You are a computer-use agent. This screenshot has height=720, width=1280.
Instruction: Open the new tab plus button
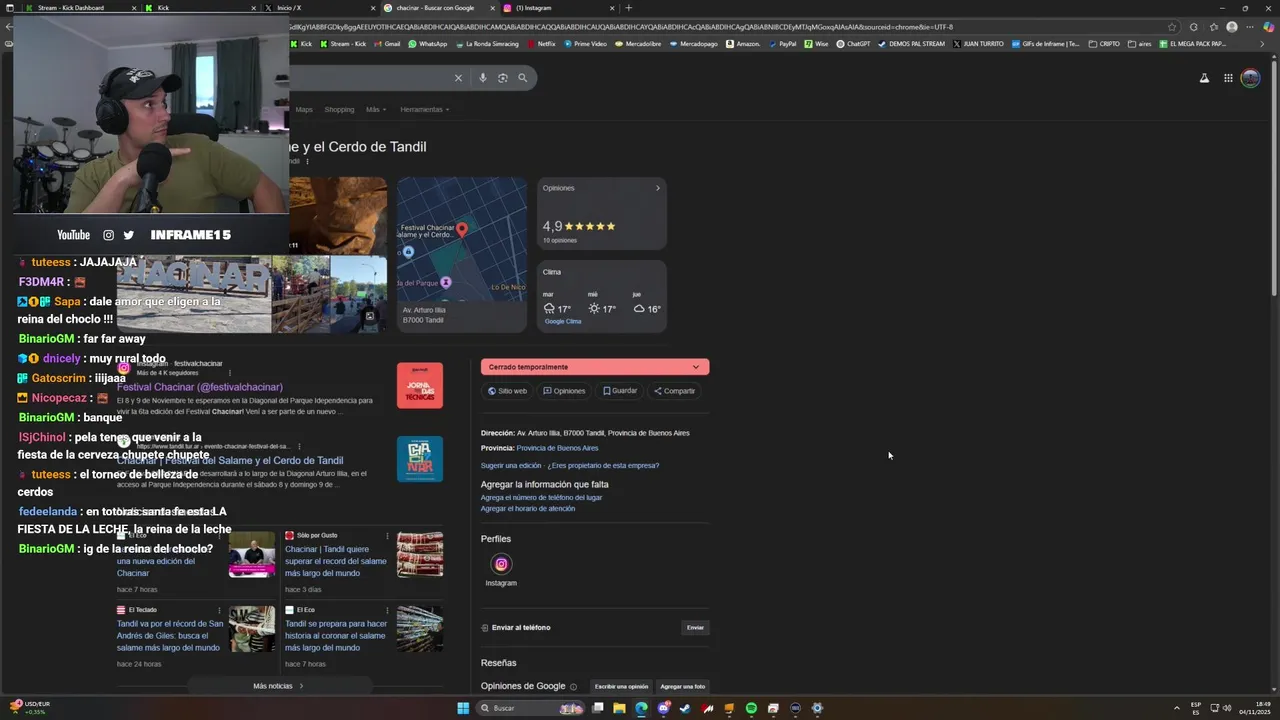628,8
